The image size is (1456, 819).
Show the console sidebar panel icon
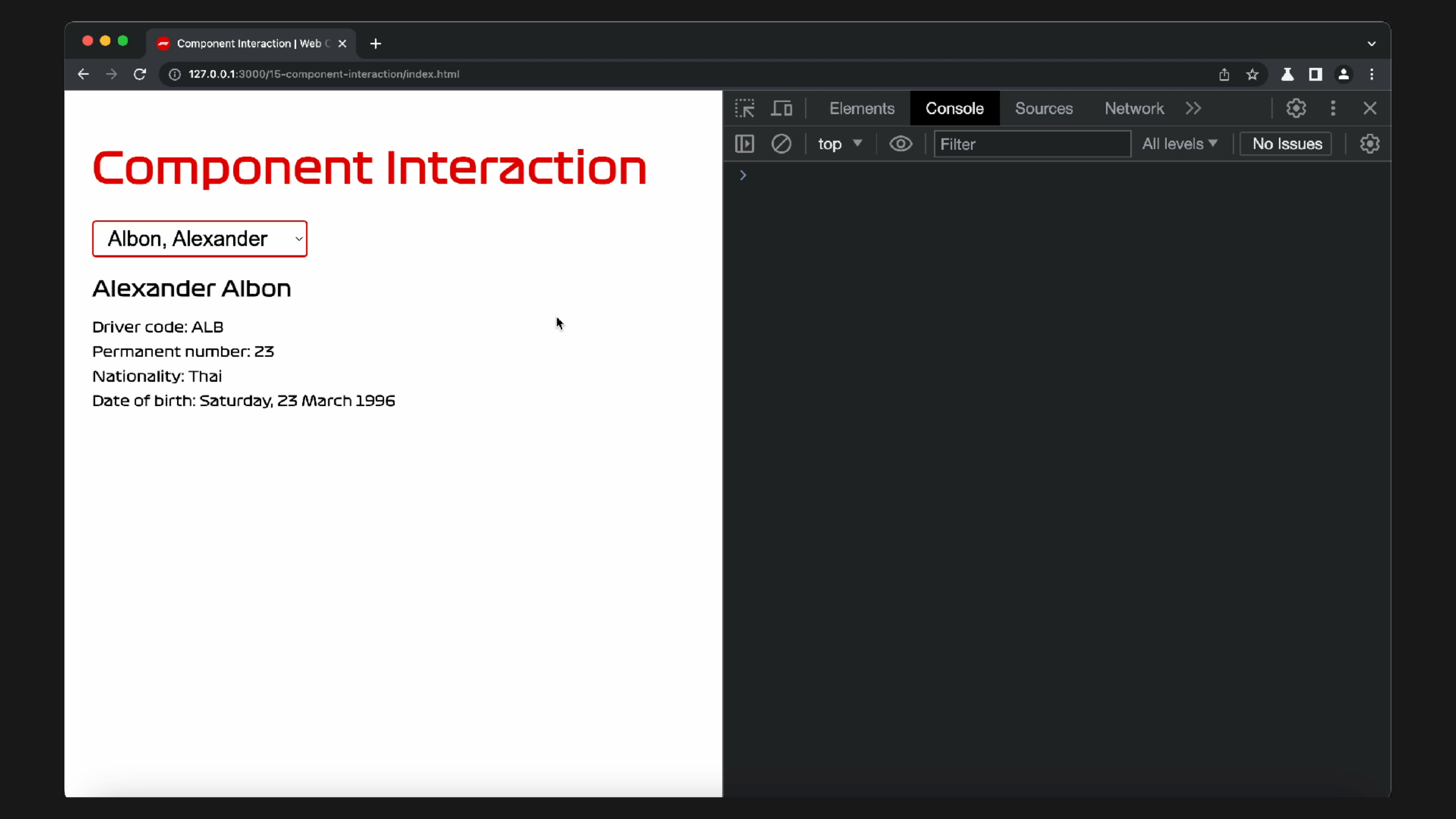coord(744,143)
